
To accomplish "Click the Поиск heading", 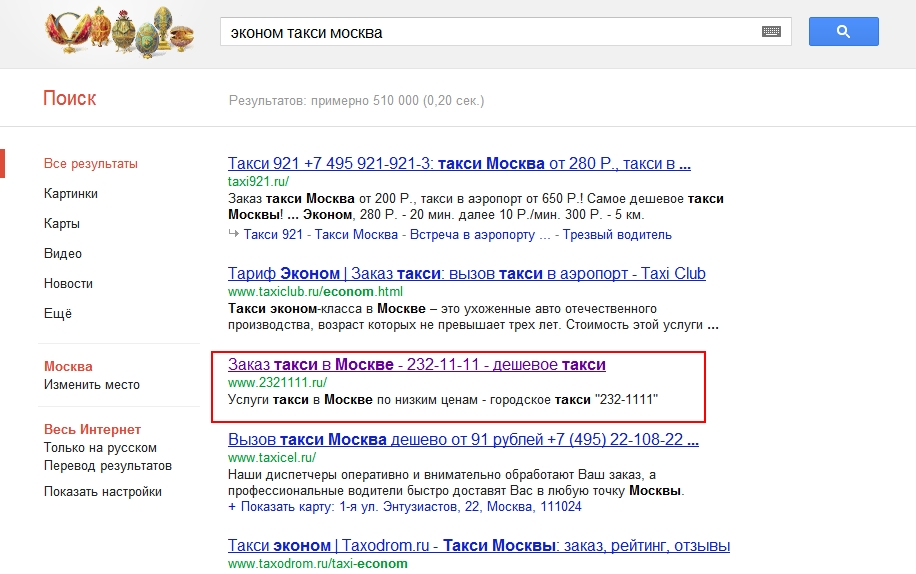I will (x=70, y=98).
